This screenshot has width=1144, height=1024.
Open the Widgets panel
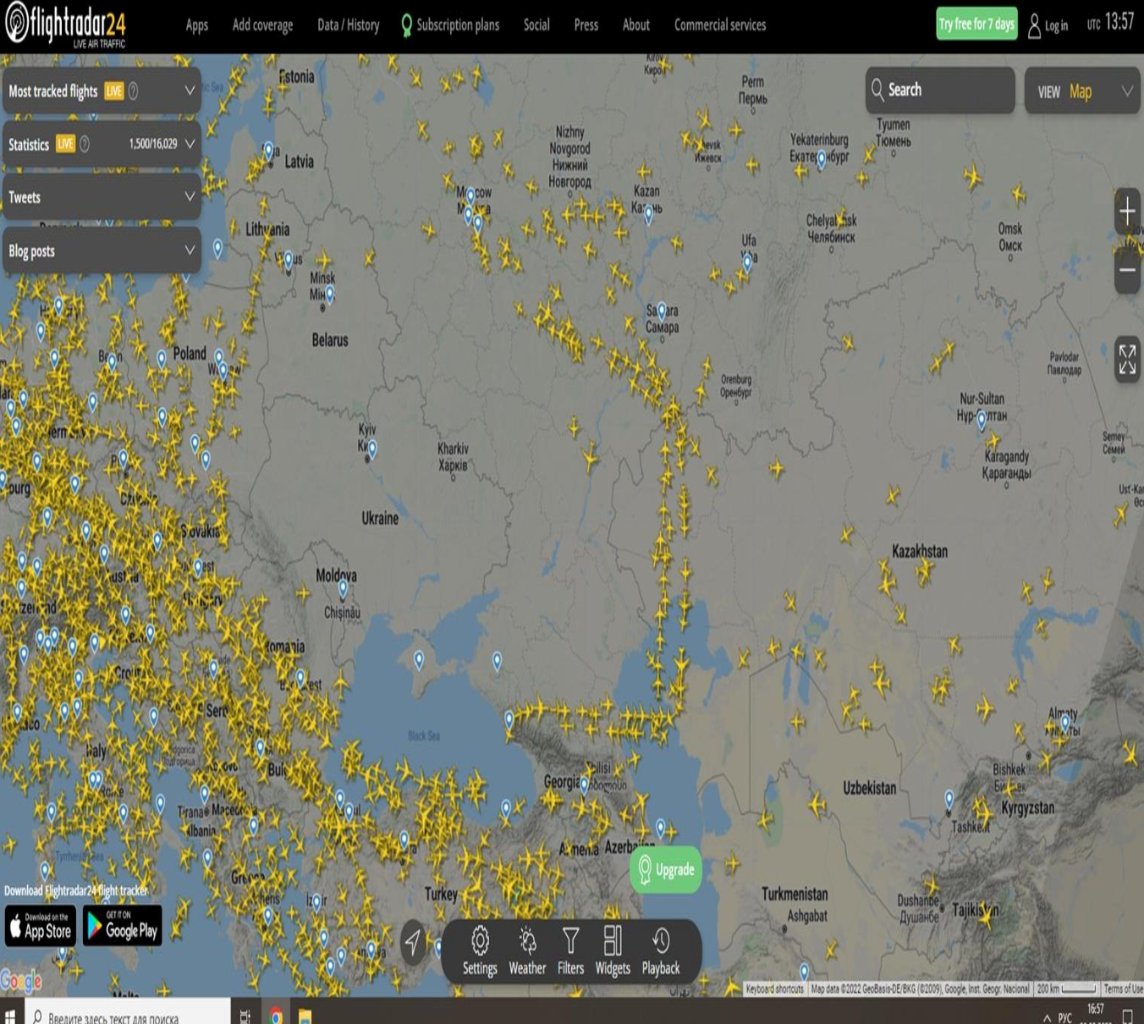613,950
